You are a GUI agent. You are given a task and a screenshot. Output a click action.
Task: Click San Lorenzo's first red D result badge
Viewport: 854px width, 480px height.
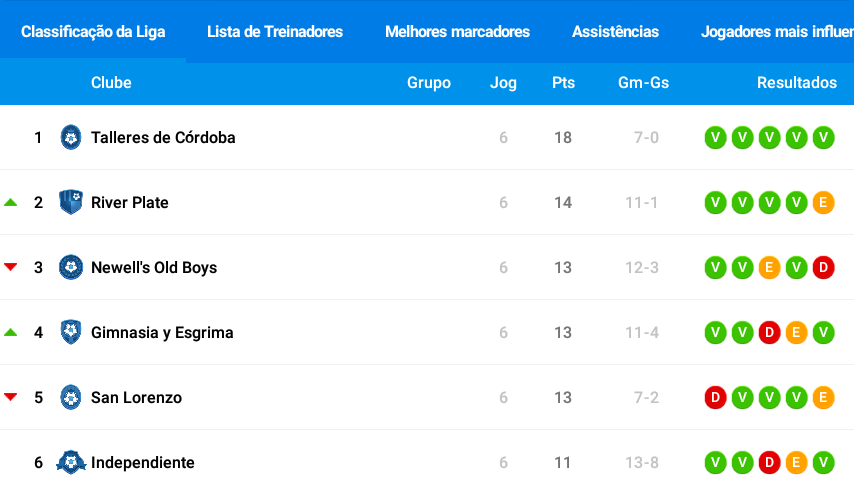pos(716,397)
